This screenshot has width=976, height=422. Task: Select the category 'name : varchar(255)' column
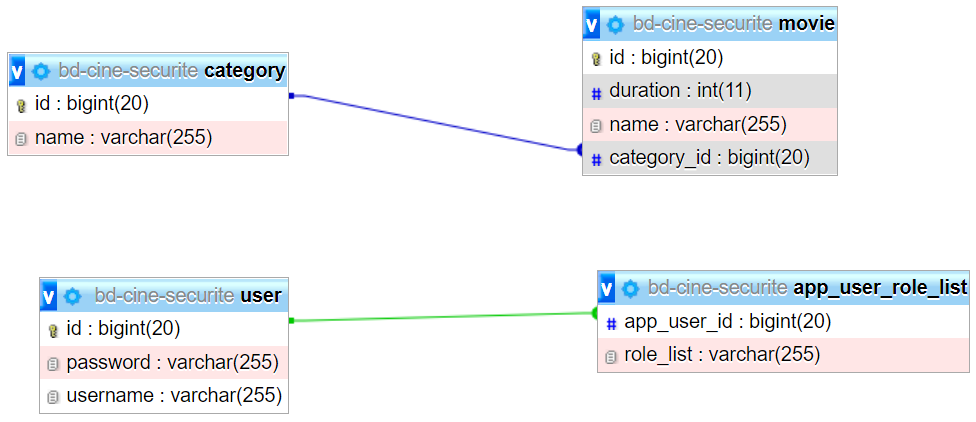click(148, 138)
